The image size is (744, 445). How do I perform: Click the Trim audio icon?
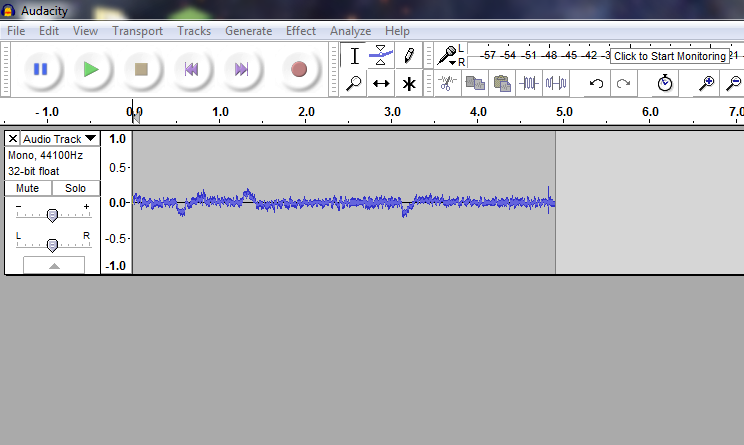tap(529, 83)
